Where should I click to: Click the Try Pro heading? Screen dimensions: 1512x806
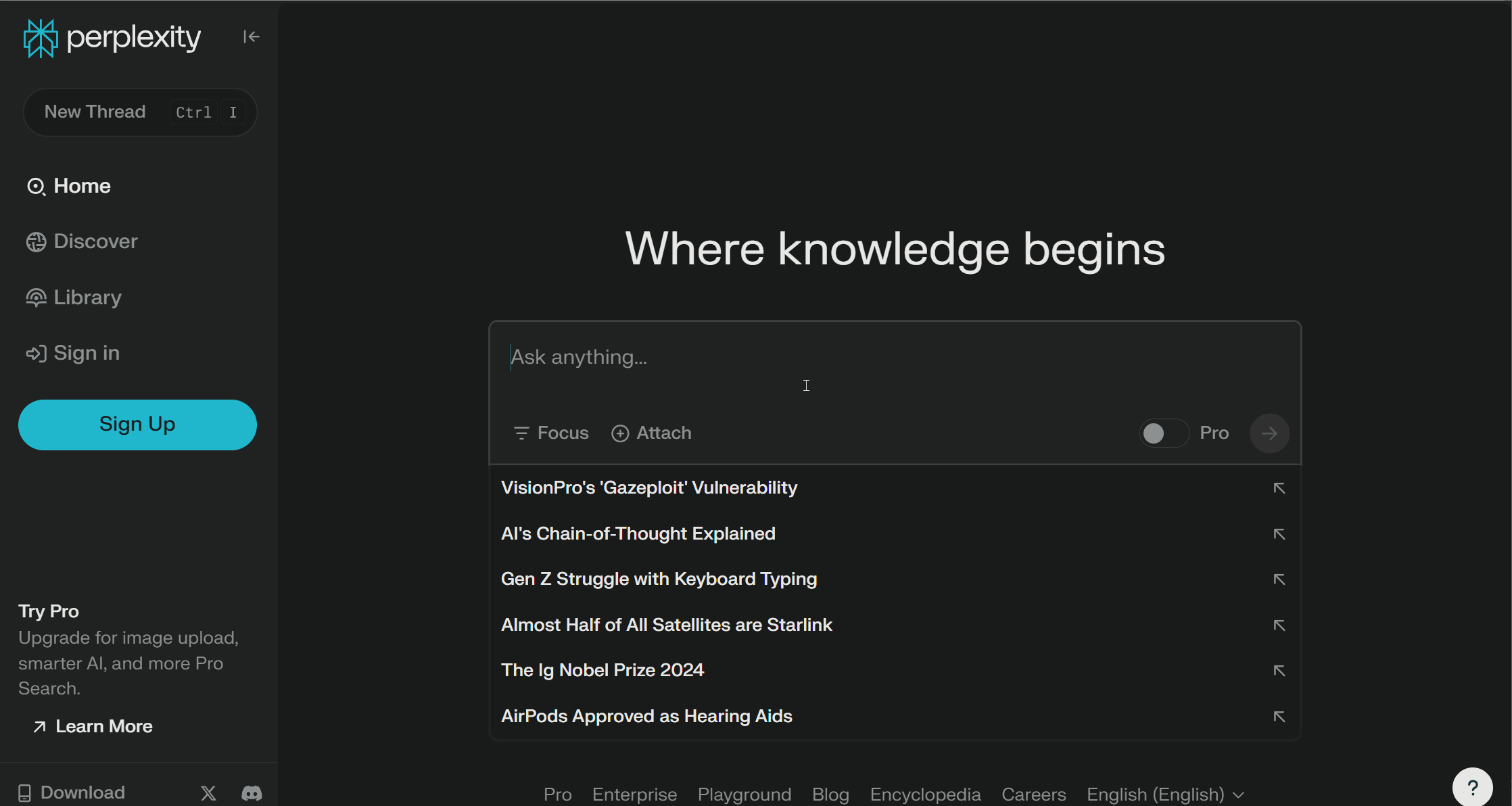pyautogui.click(x=49, y=611)
